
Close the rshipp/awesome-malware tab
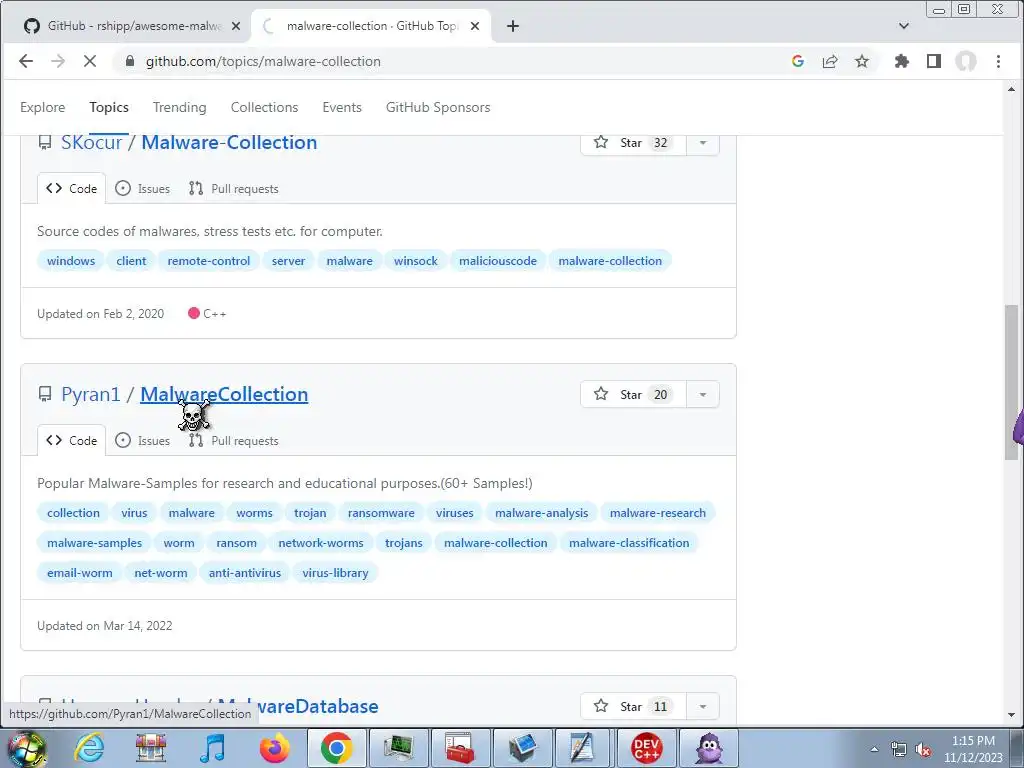click(236, 25)
